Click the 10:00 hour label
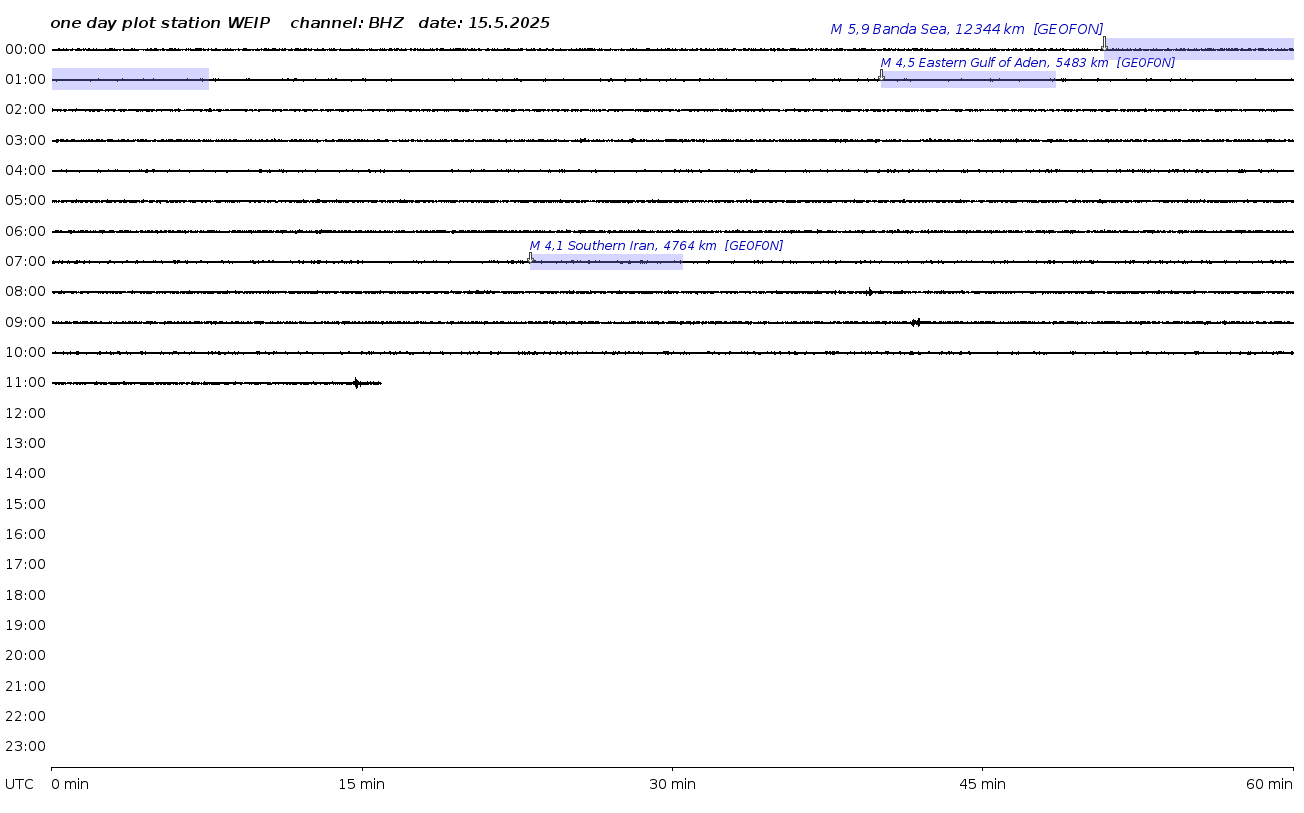1304x813 pixels. tap(25, 352)
